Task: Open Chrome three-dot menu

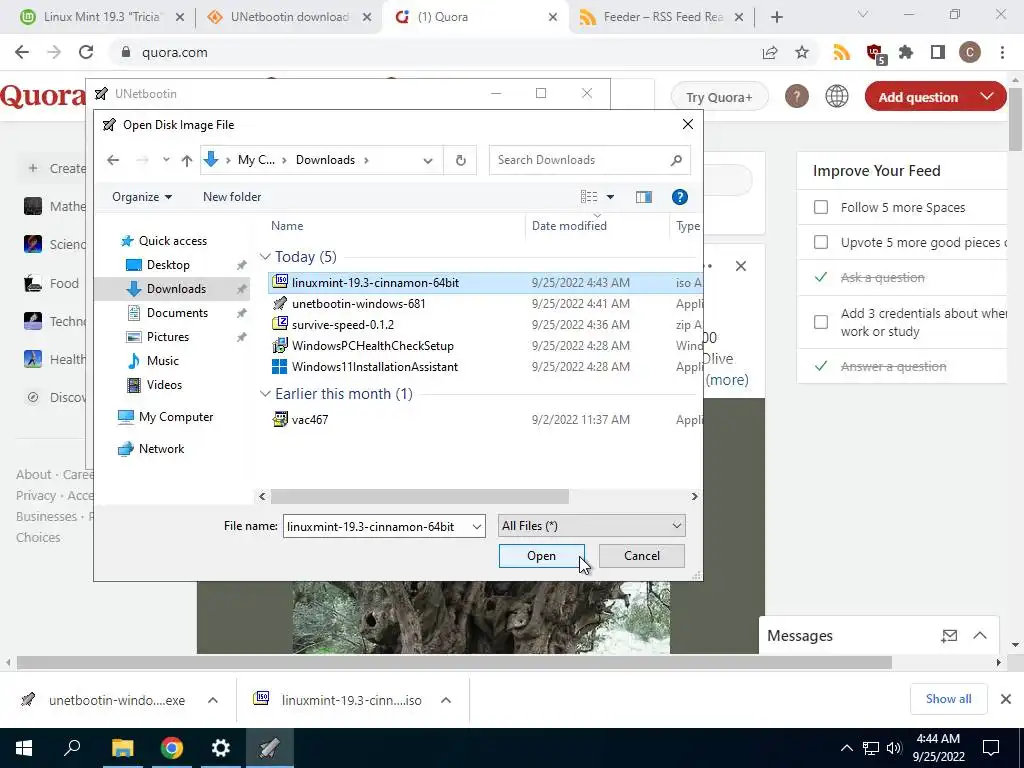Action: (x=1002, y=52)
